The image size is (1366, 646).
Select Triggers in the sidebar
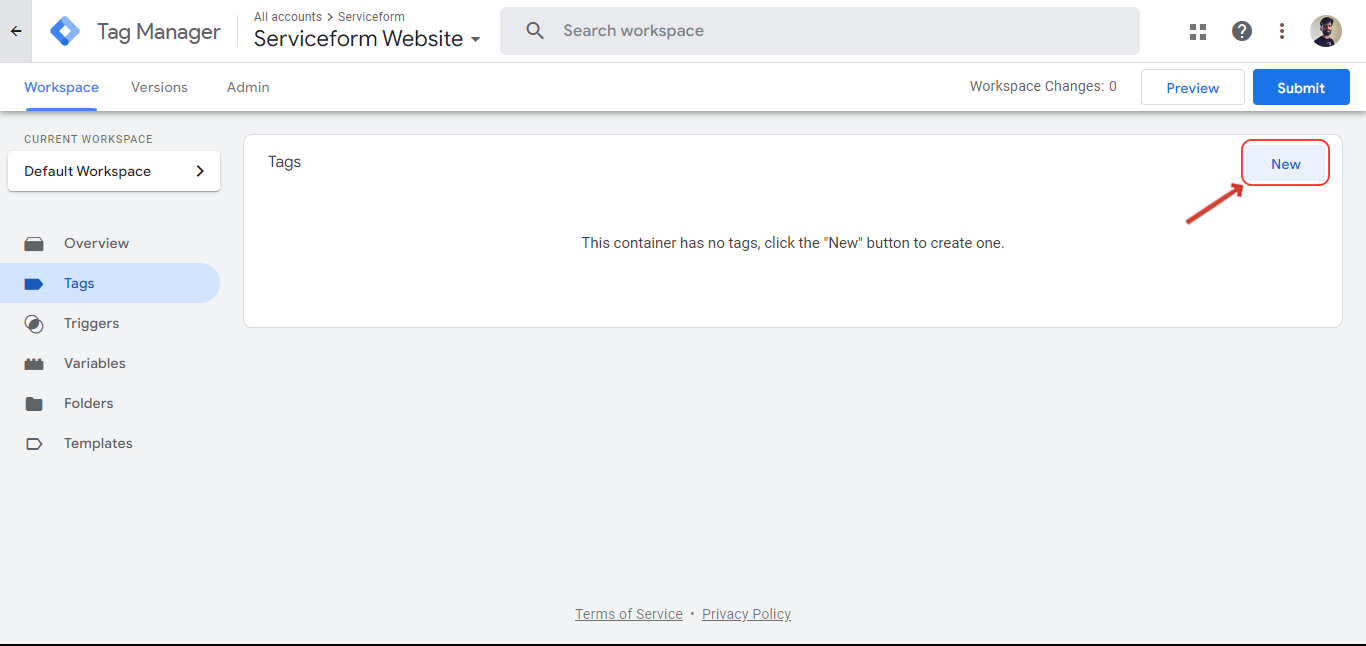pyautogui.click(x=110, y=323)
